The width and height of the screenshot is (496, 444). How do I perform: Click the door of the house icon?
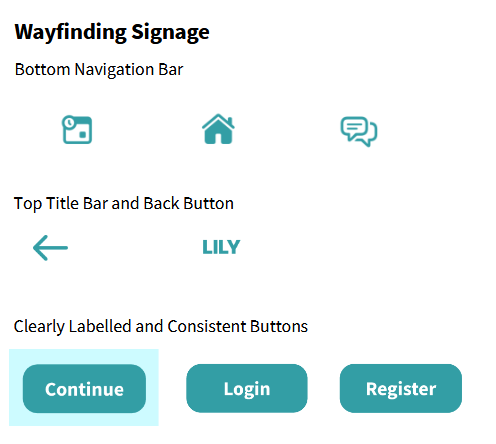[x=218, y=139]
